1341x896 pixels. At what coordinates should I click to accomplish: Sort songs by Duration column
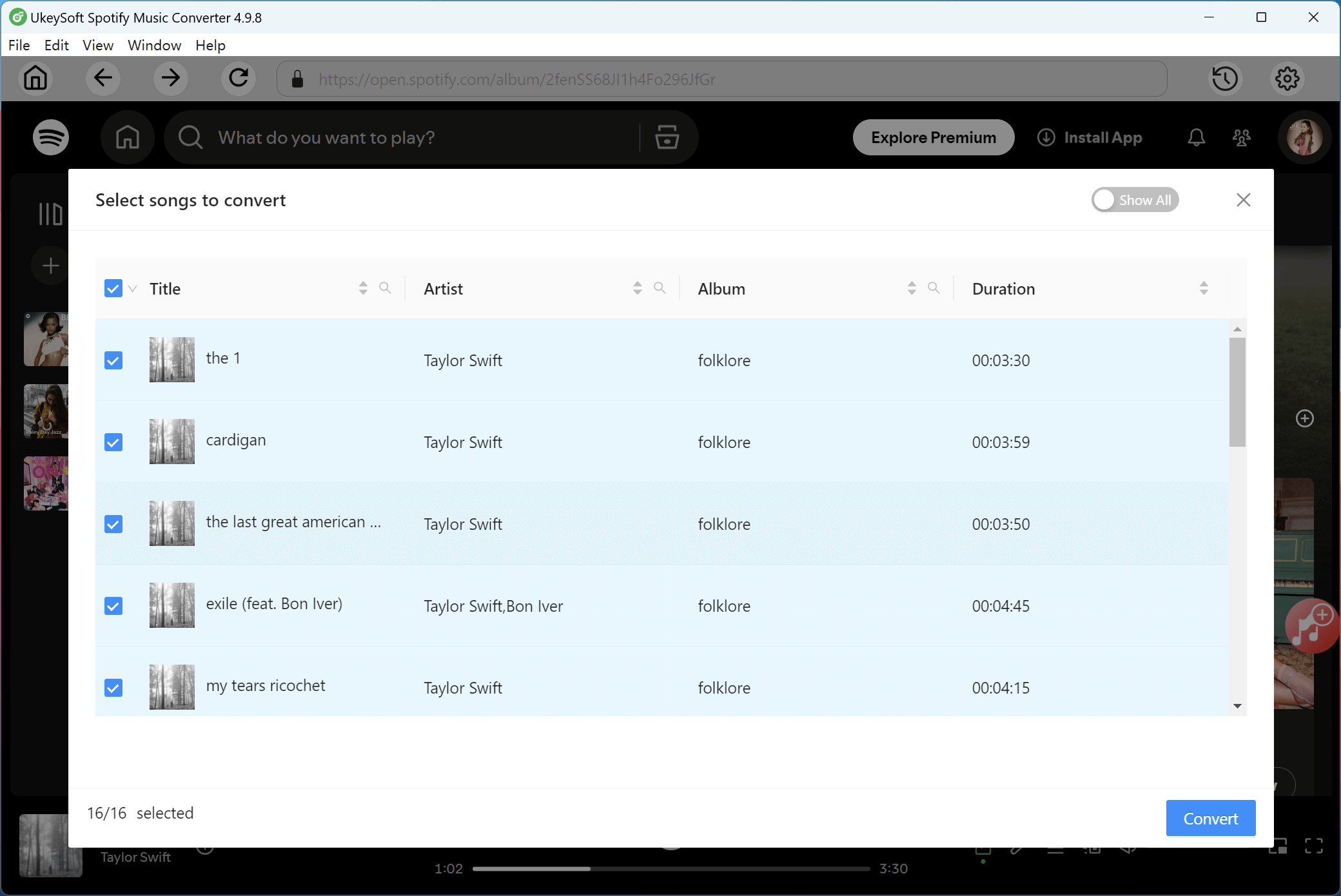[x=1203, y=288]
